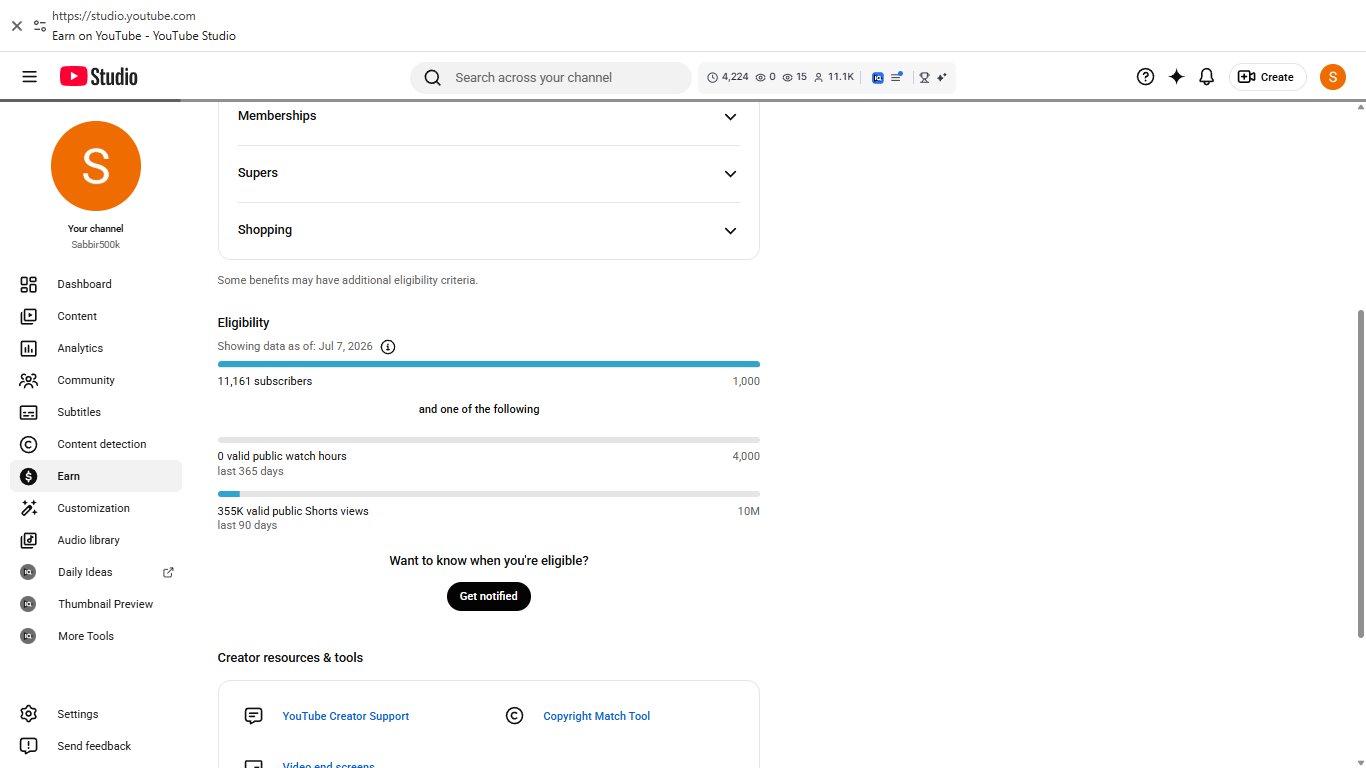Click the '0 valid public watch hours' text
The height and width of the screenshot is (768, 1366).
click(x=282, y=456)
